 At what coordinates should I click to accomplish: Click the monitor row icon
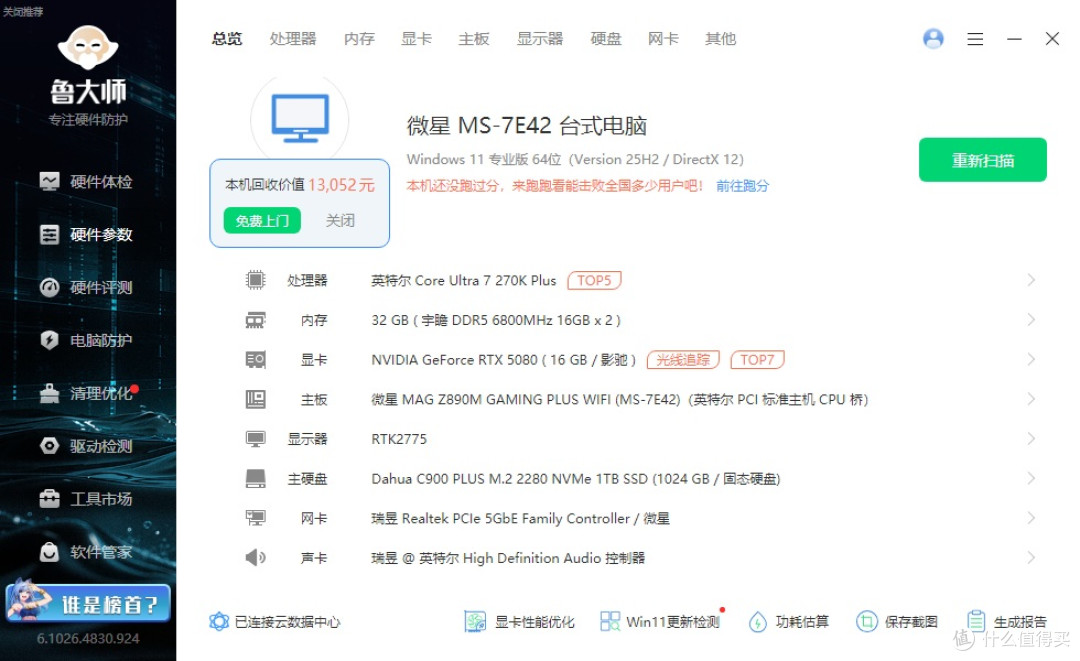coord(256,439)
